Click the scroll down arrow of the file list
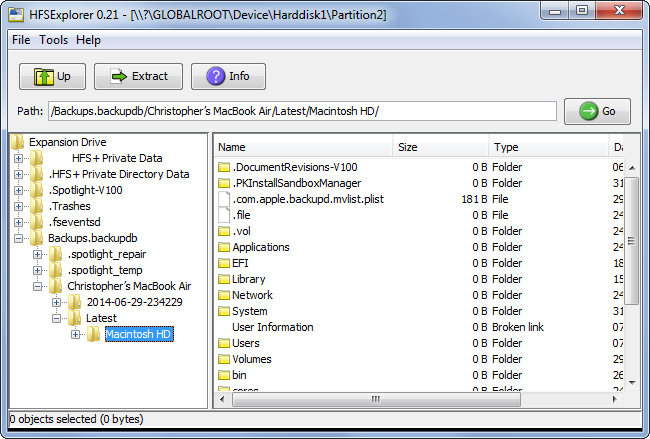Viewport: 650px width, 439px height. point(632,383)
